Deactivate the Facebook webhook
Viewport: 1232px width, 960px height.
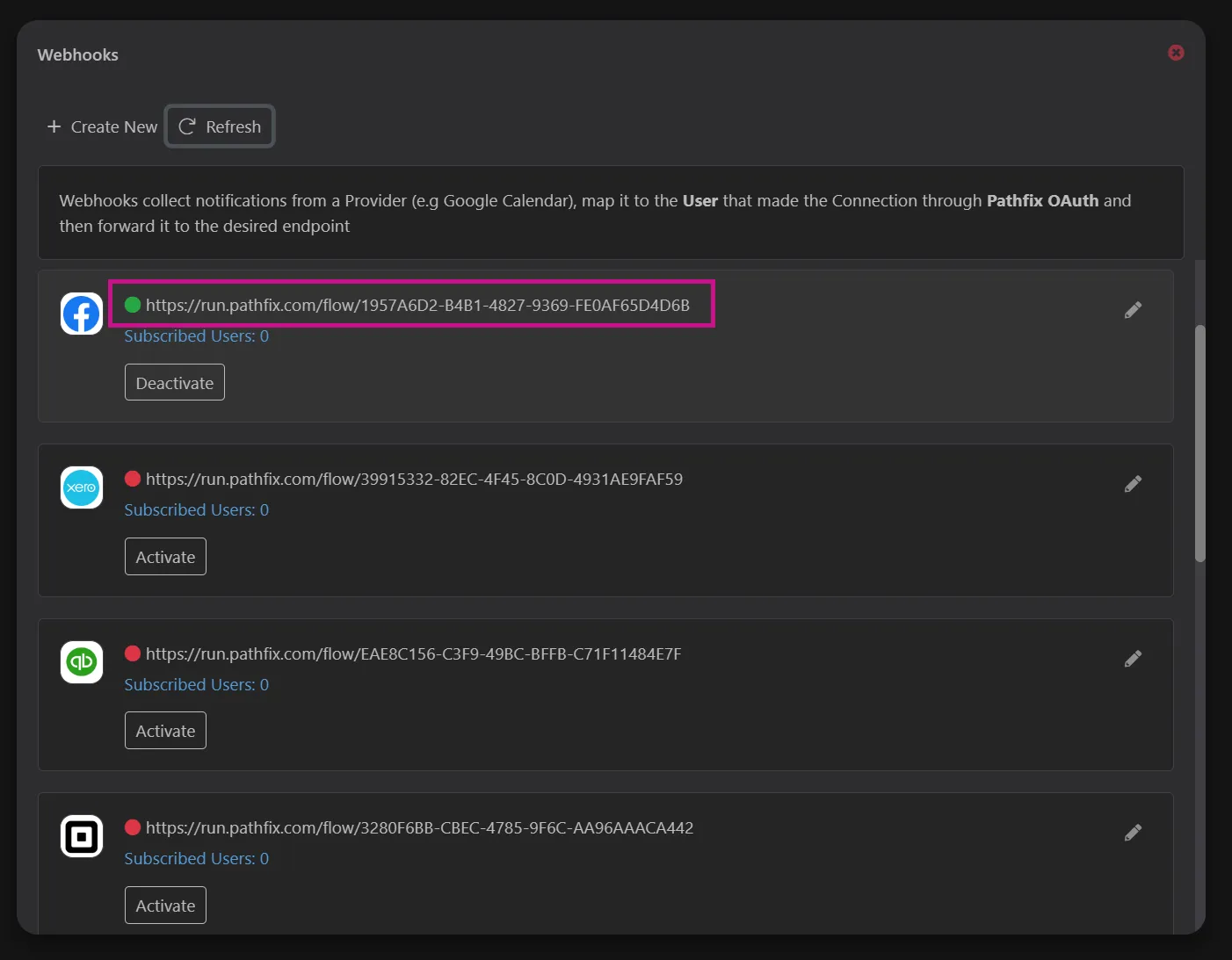(x=175, y=382)
